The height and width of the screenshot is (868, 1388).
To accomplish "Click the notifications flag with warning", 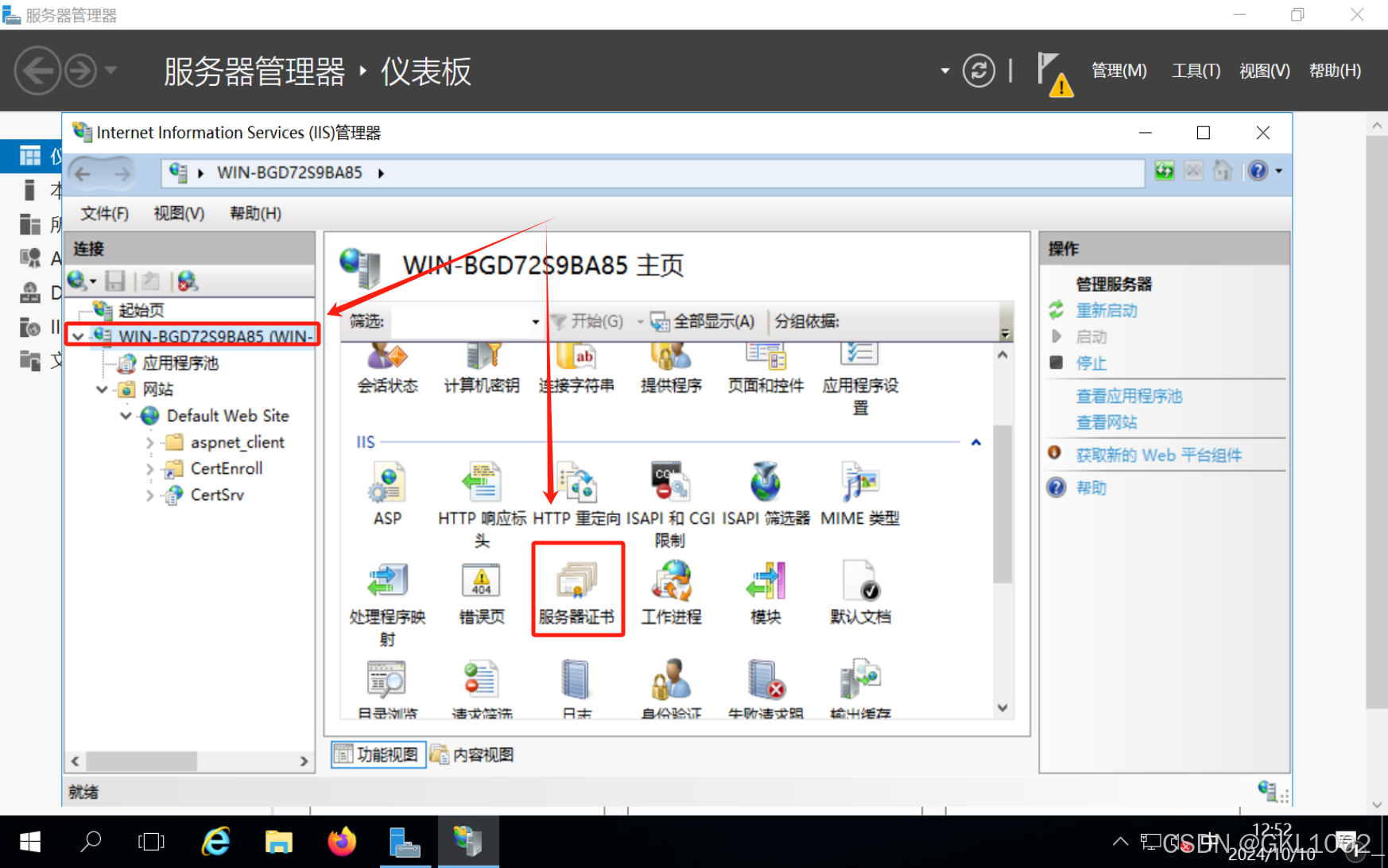I will click(1055, 74).
